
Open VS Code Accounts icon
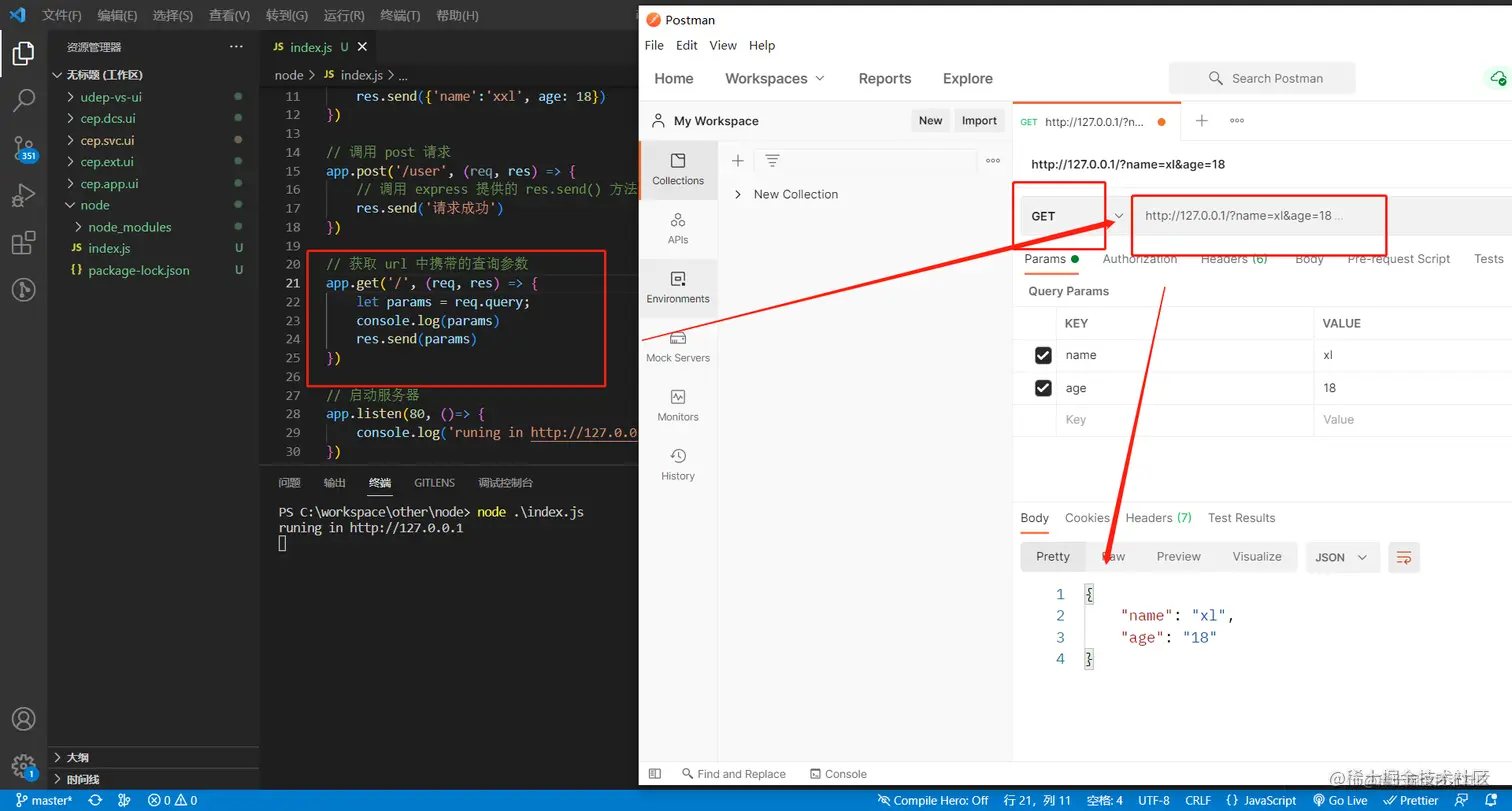pos(23,719)
